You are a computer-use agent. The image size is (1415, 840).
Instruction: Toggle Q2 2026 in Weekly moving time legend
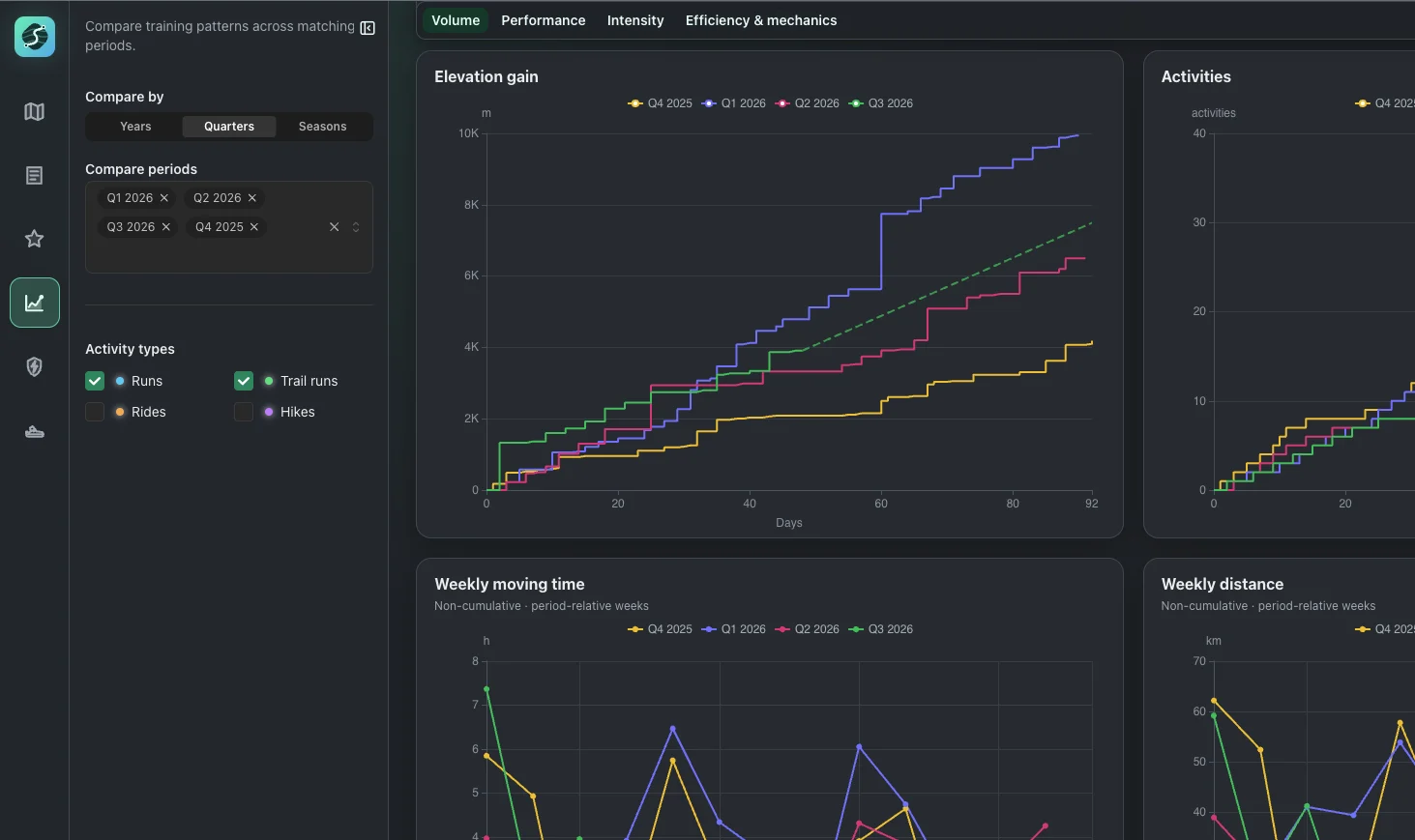point(808,629)
